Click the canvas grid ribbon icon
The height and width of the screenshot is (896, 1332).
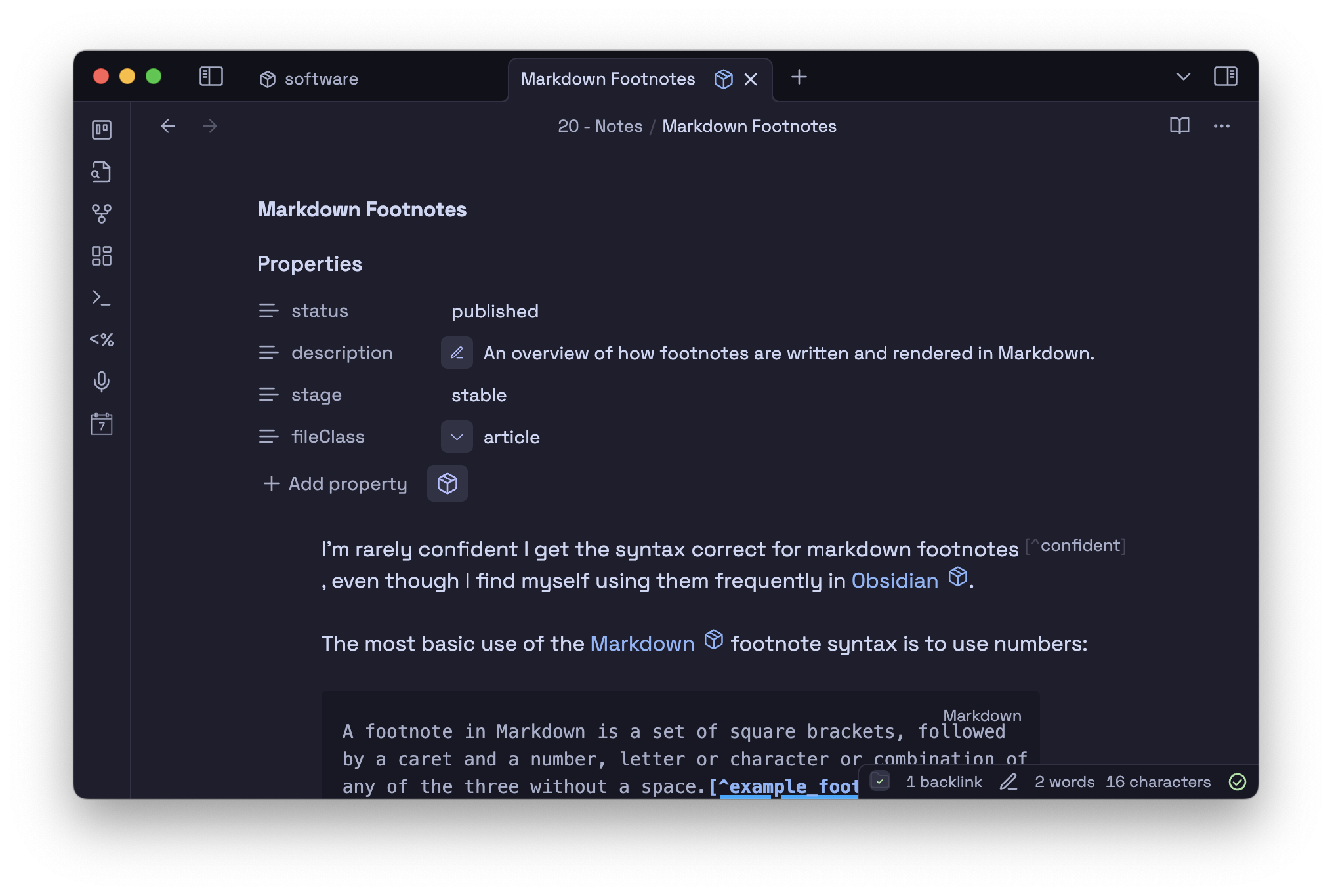(x=102, y=256)
